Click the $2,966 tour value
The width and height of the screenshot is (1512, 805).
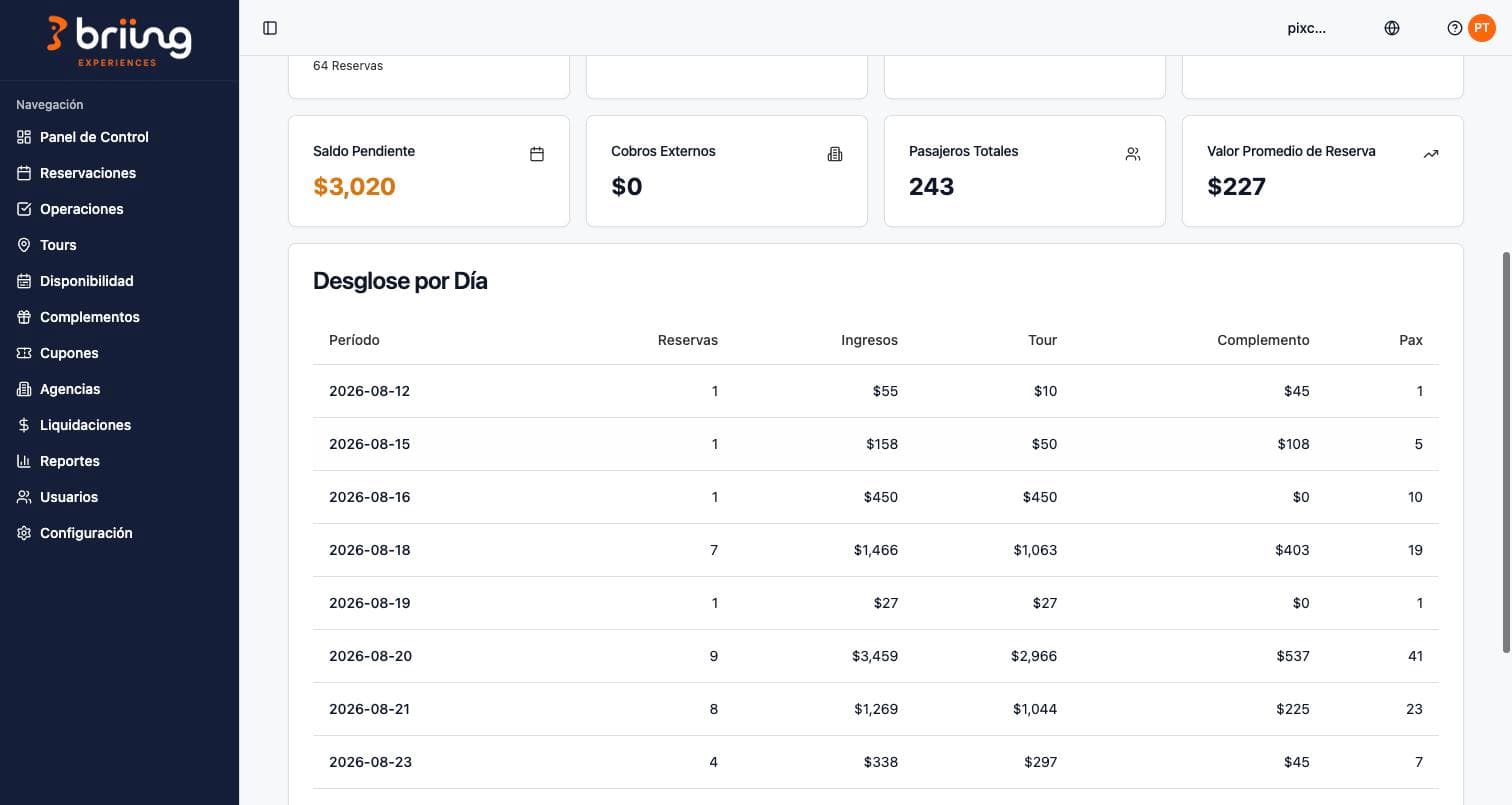[1034, 656]
